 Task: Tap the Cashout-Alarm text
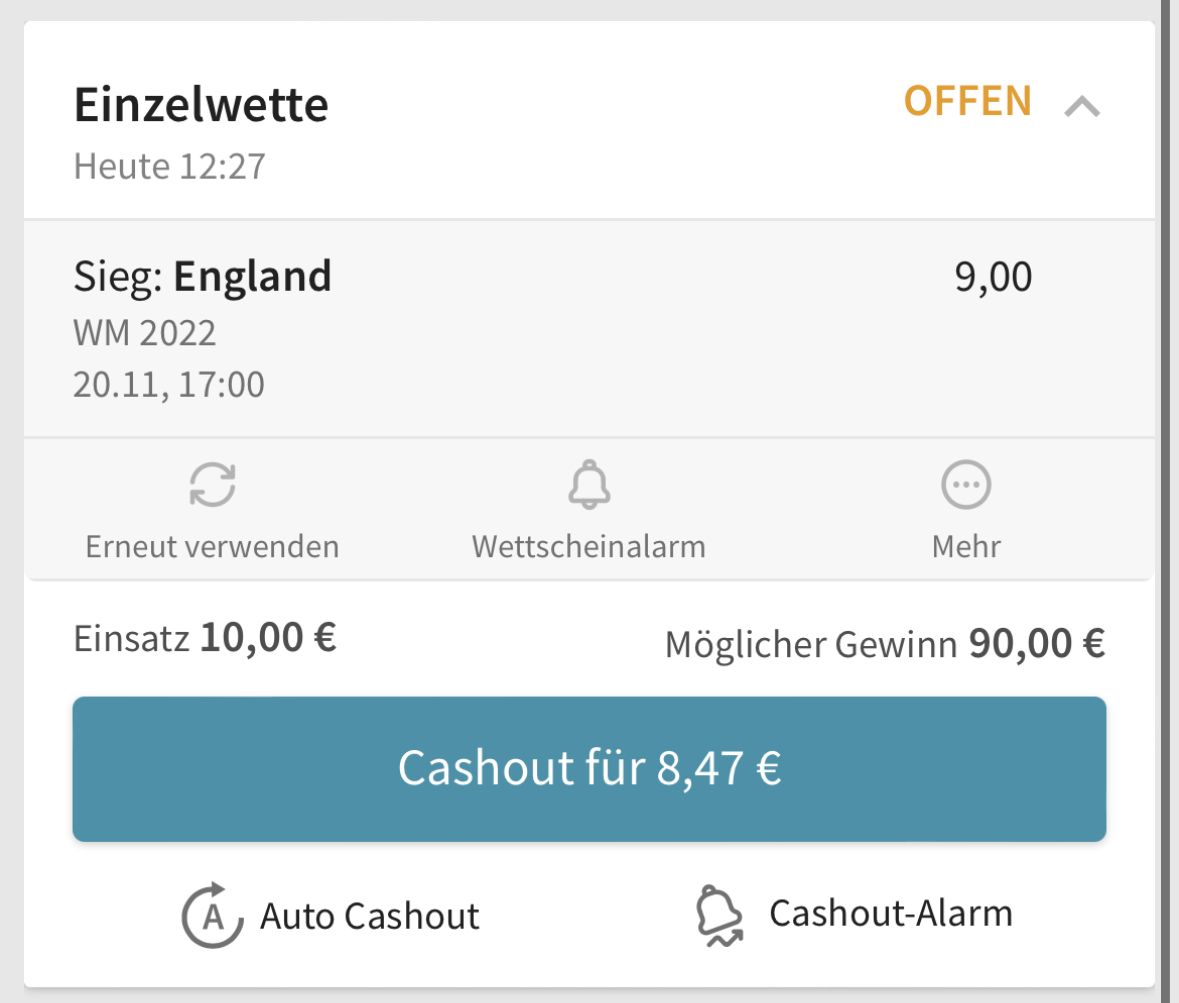coord(891,914)
